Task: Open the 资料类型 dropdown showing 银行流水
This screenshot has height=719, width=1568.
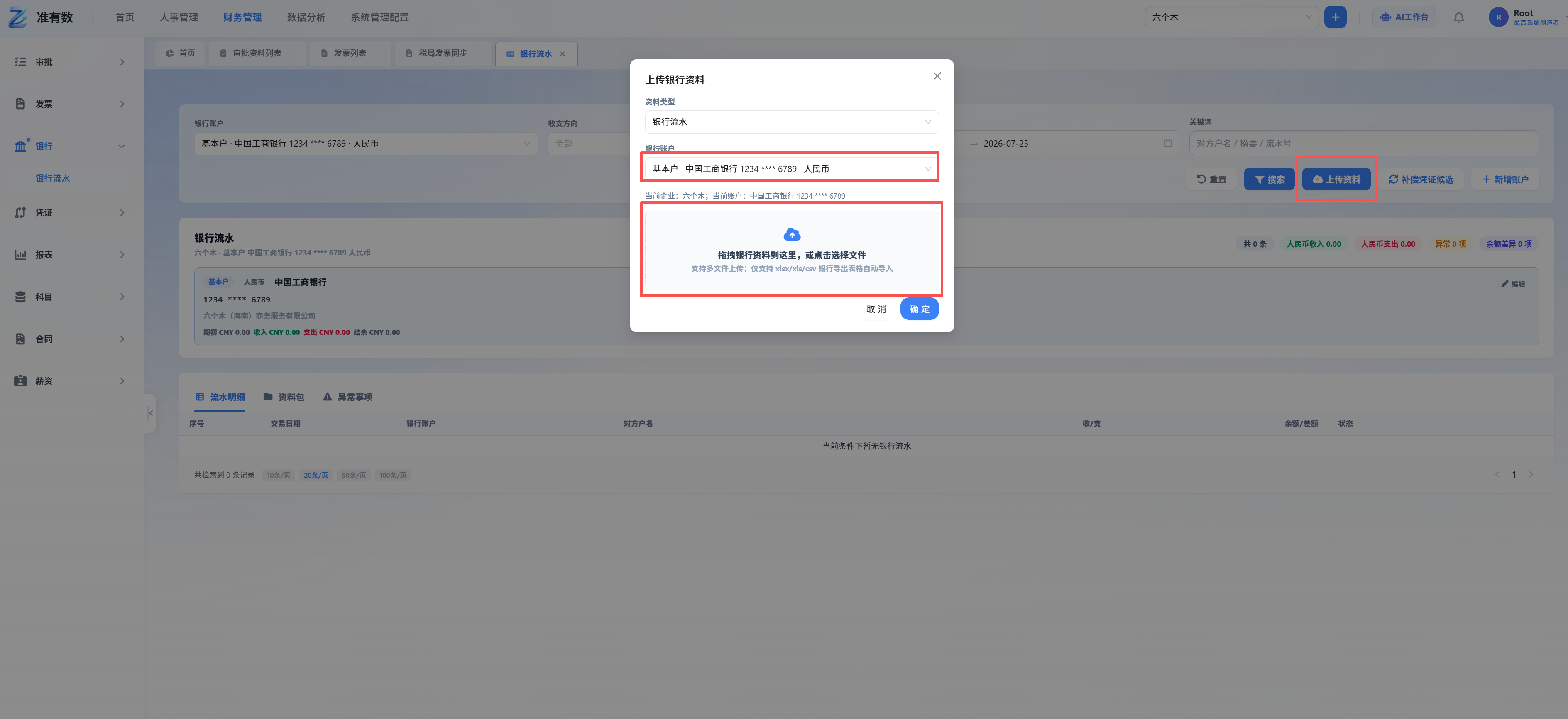Action: pos(791,122)
